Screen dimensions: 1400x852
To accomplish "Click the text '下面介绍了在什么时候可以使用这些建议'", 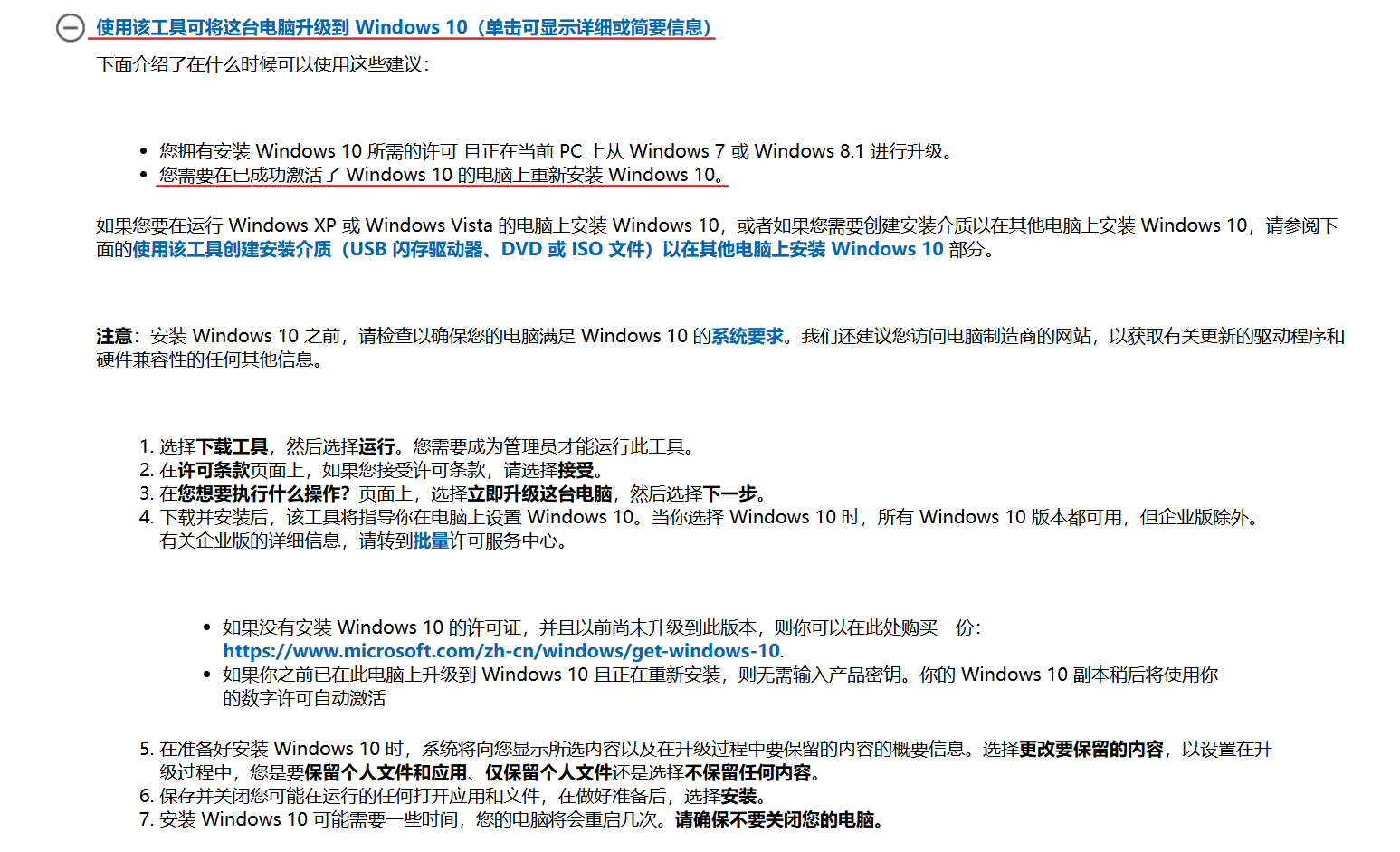I will tap(262, 64).
